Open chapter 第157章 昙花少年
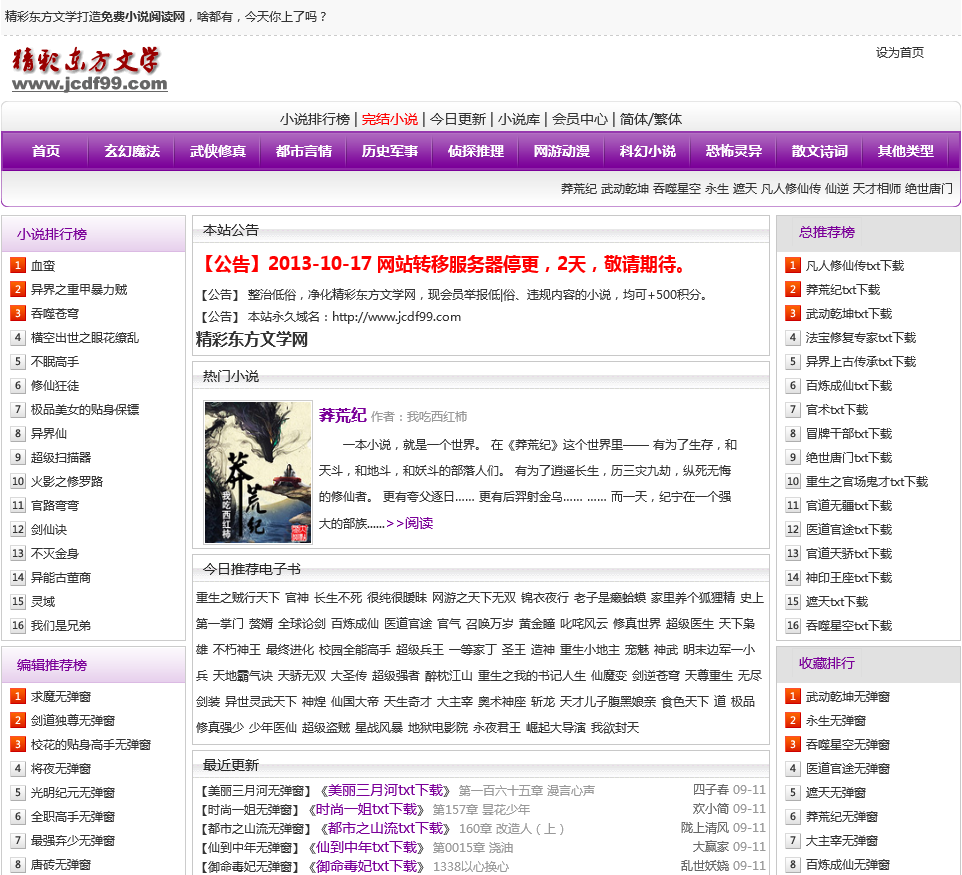 tap(481, 809)
